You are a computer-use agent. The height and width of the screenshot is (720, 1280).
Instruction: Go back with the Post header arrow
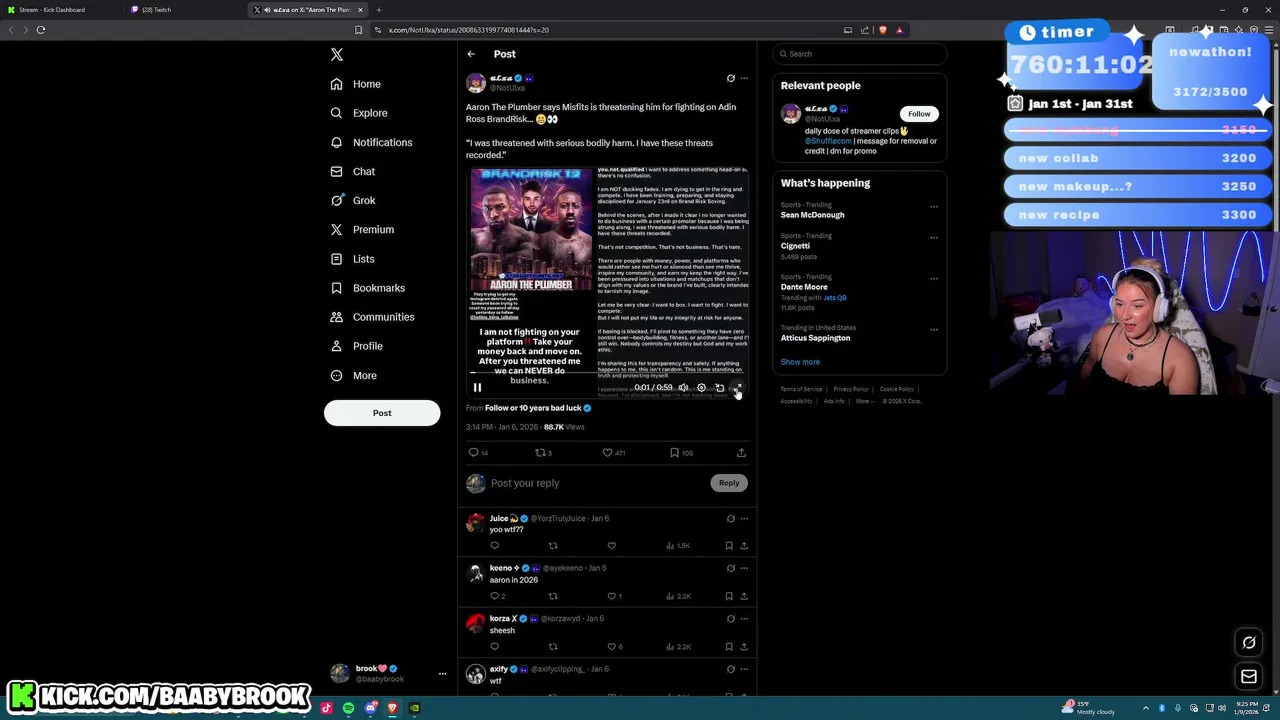click(x=471, y=54)
